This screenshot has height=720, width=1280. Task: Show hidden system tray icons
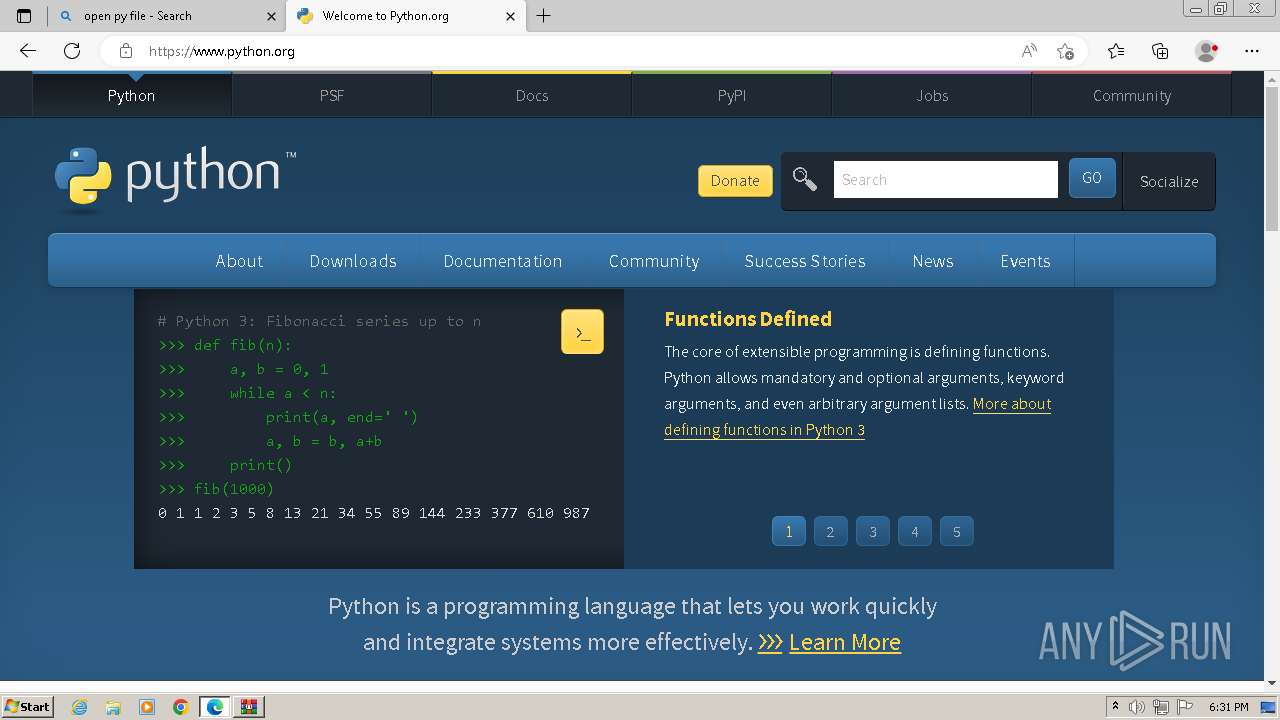coord(1115,707)
